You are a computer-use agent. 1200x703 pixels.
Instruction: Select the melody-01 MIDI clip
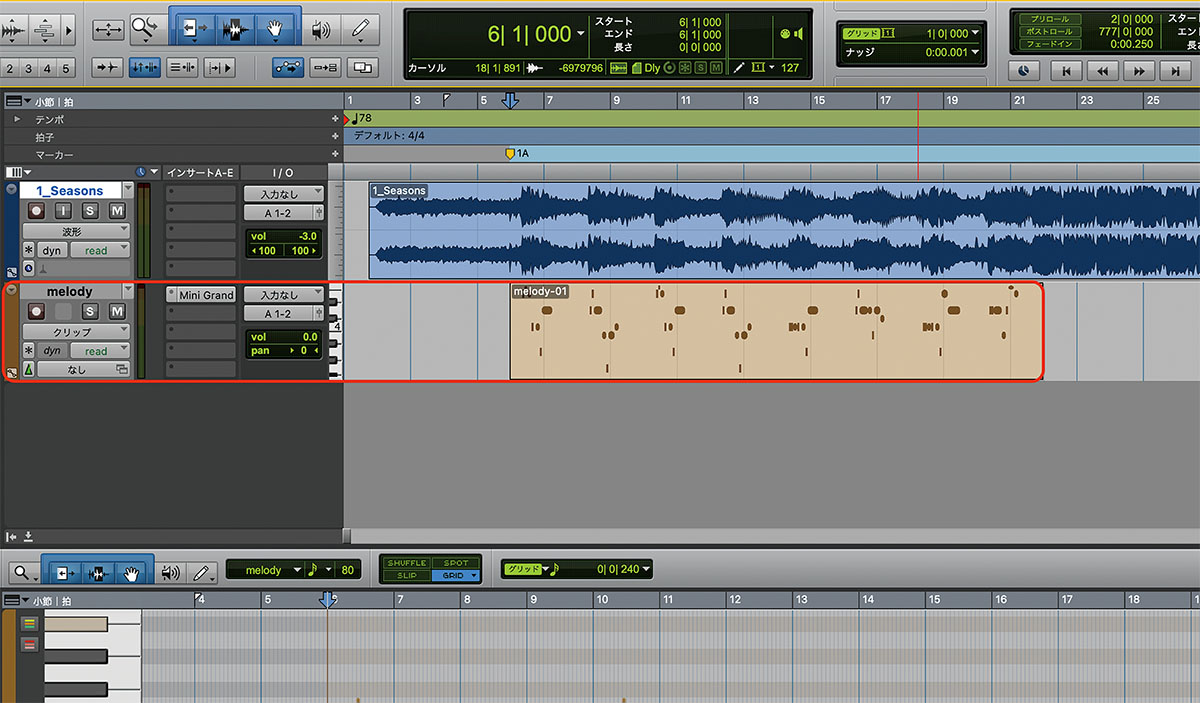tap(776, 332)
